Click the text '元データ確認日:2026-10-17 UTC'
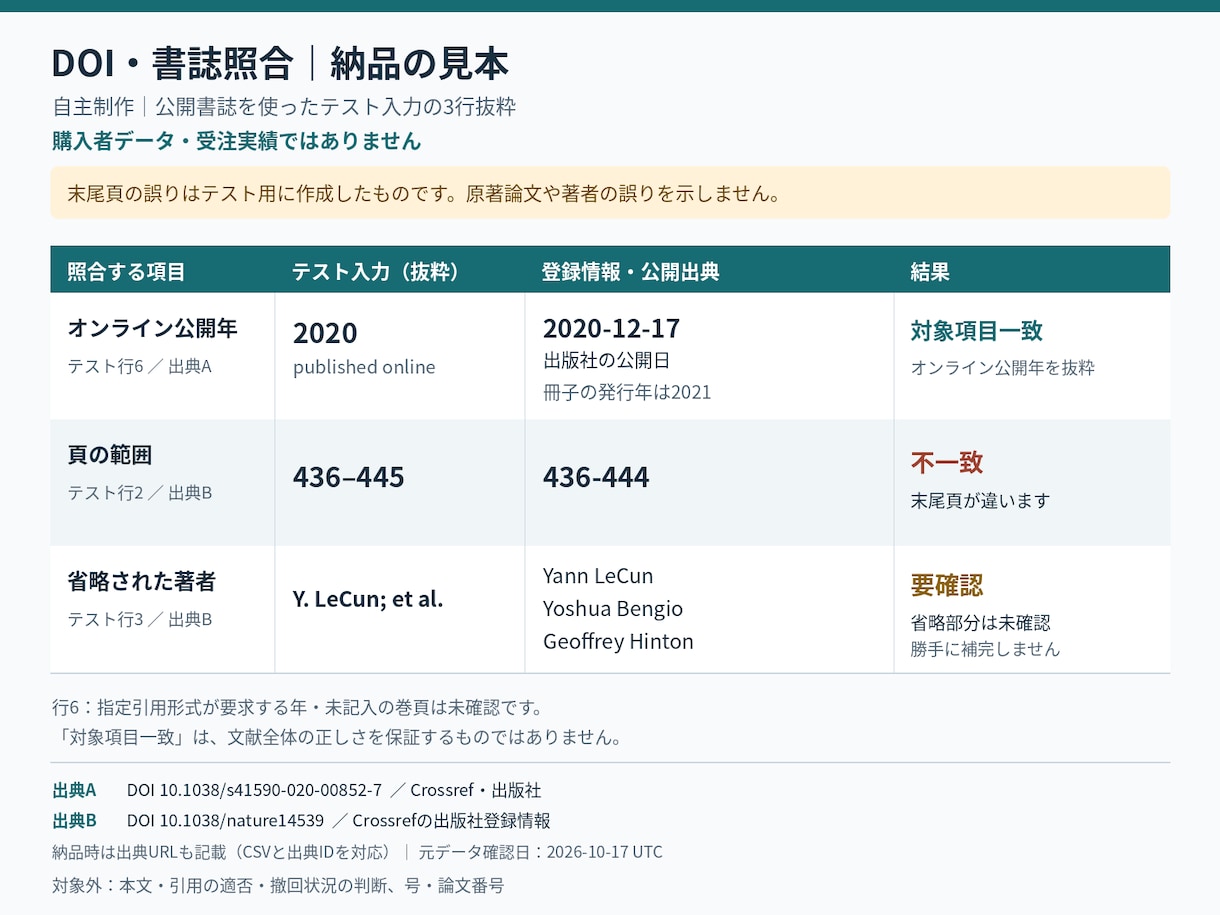Screen dimensions: 1220x915 [x=540, y=852]
